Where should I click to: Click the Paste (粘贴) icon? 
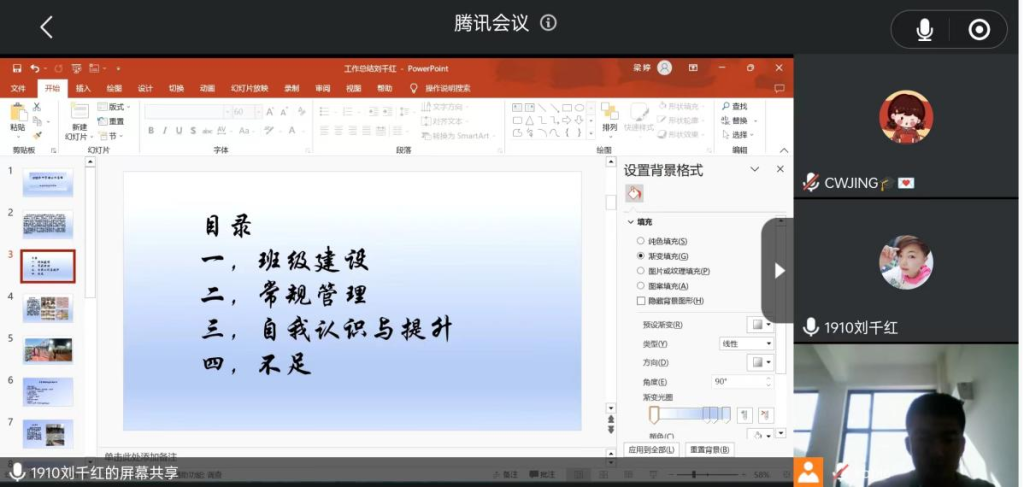pos(18,116)
